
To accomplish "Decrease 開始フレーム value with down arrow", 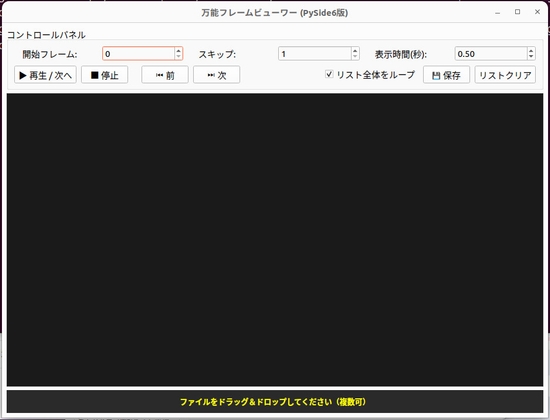I will click(x=179, y=56).
